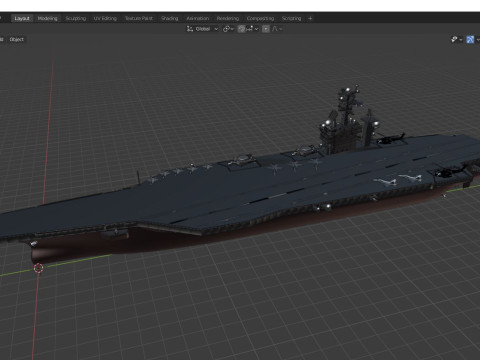Viewport: 480px width, 360px height.
Task: Switch to the Scripting workspace
Action: [291, 18]
